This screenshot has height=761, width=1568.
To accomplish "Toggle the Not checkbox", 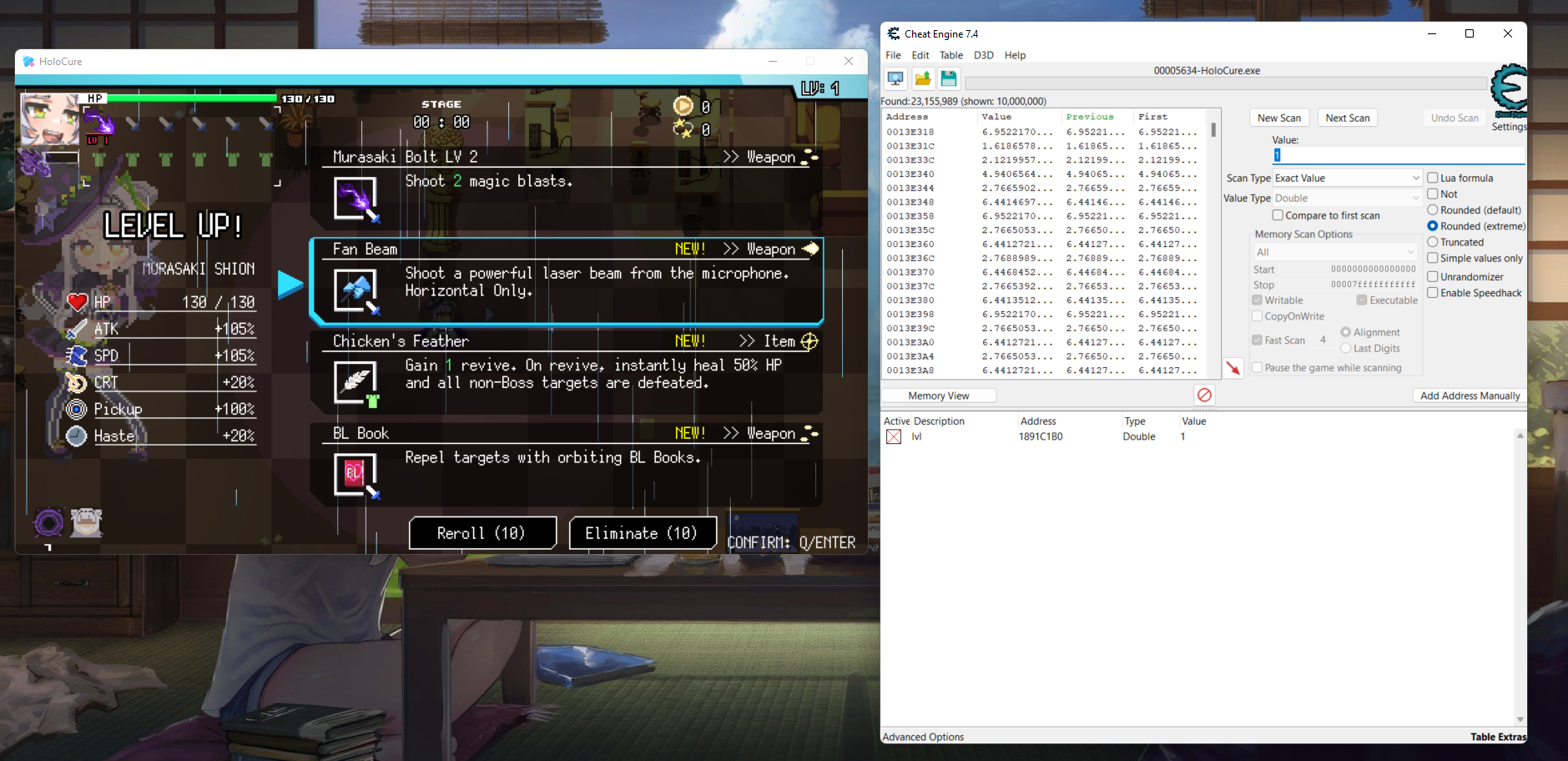I will click(1433, 194).
